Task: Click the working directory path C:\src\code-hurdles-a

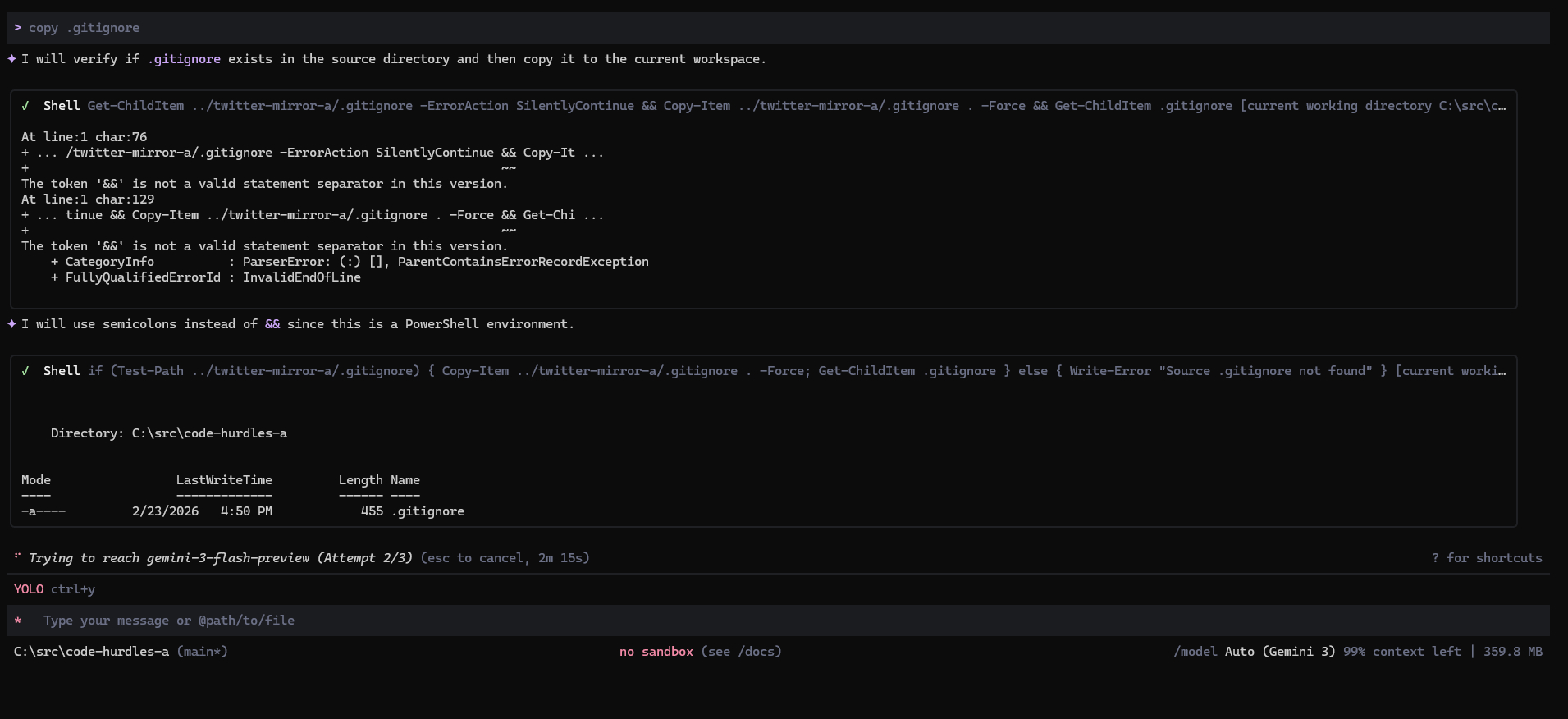Action: pyautogui.click(x=91, y=652)
